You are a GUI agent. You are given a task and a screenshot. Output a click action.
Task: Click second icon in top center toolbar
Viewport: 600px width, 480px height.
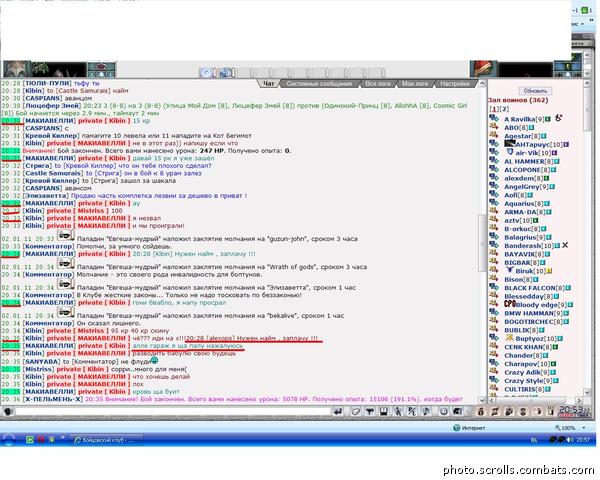pos(225,72)
